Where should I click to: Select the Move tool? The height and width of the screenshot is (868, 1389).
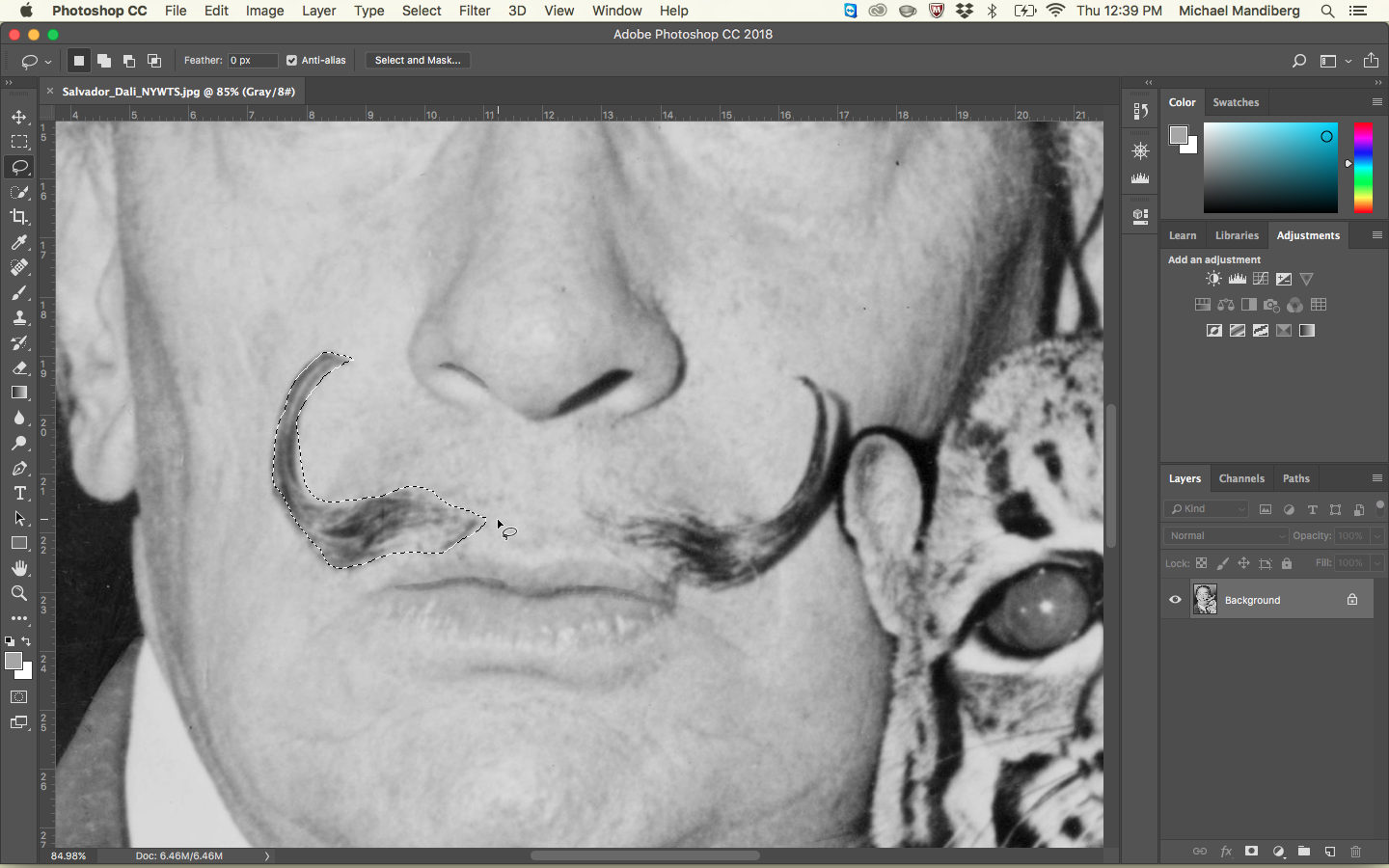click(x=19, y=117)
